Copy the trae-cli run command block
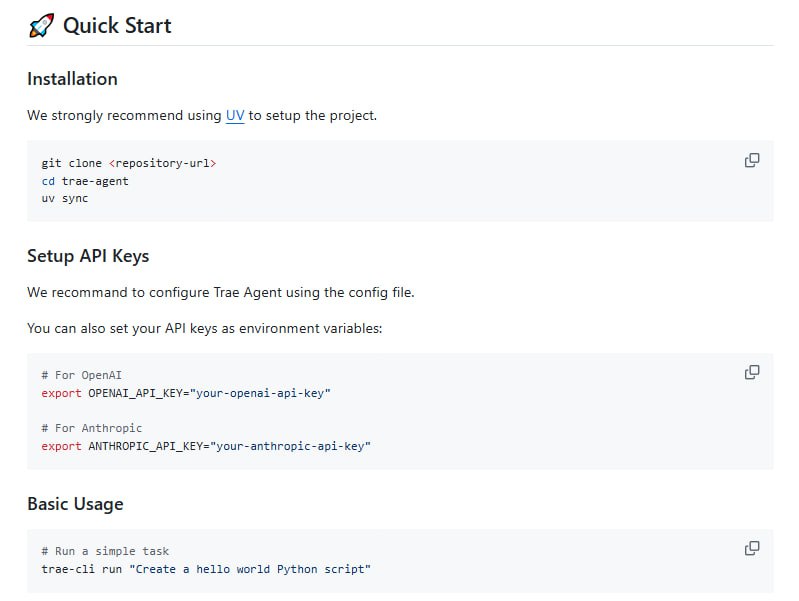The height and width of the screenshot is (601, 799). click(752, 548)
